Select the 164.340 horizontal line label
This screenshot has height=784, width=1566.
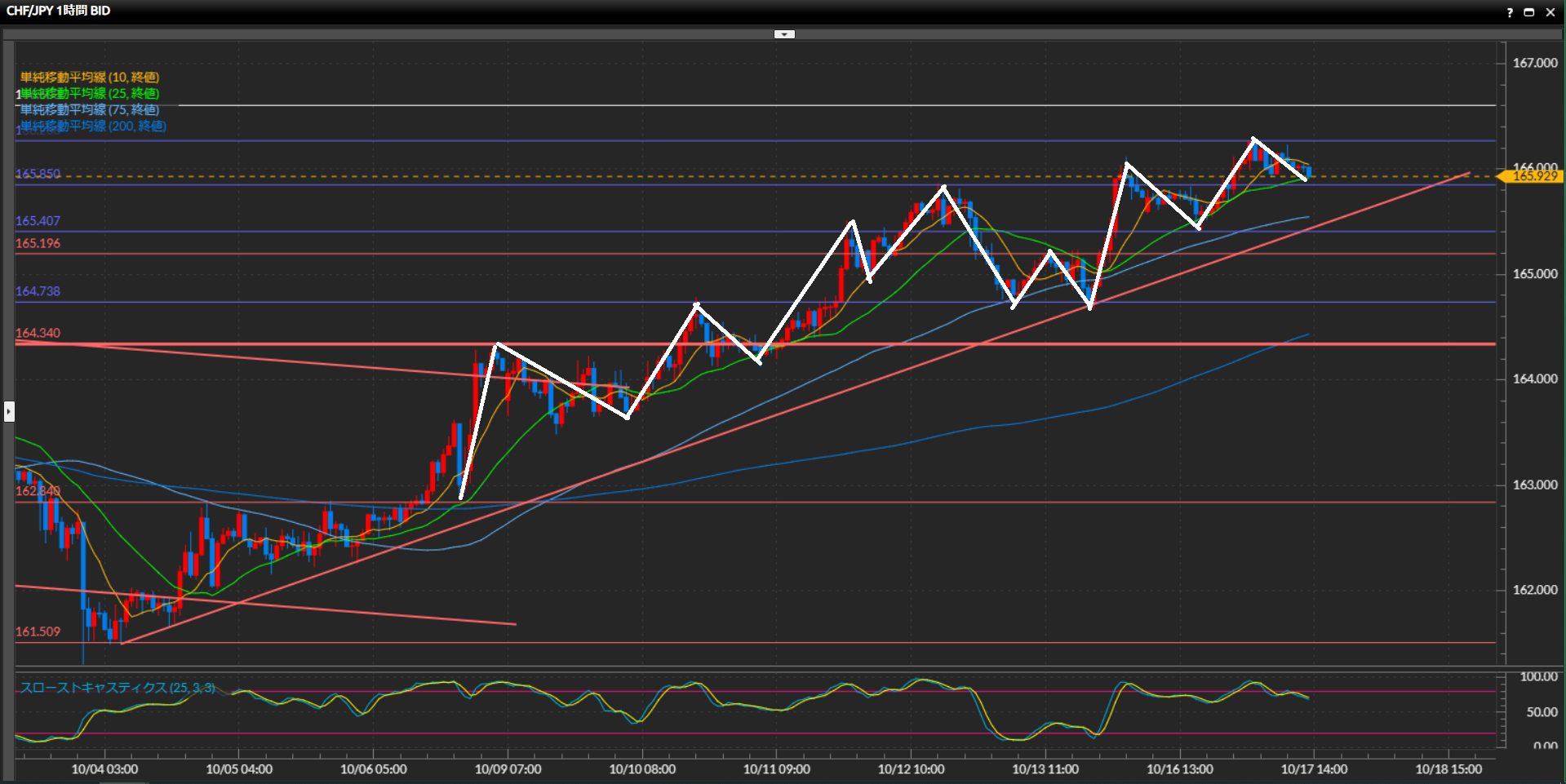(x=38, y=333)
